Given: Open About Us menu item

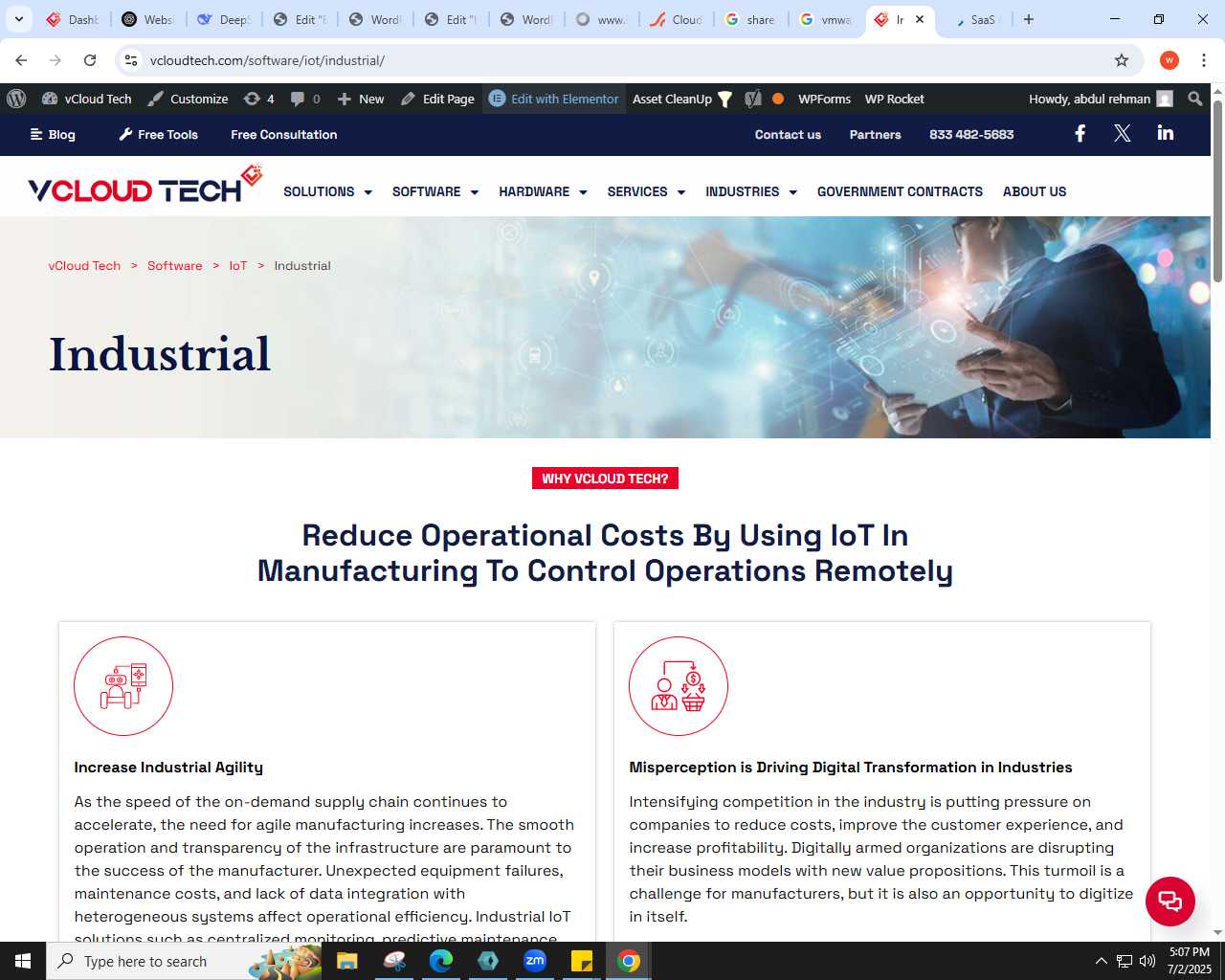Looking at the screenshot, I should pyautogui.click(x=1035, y=191).
